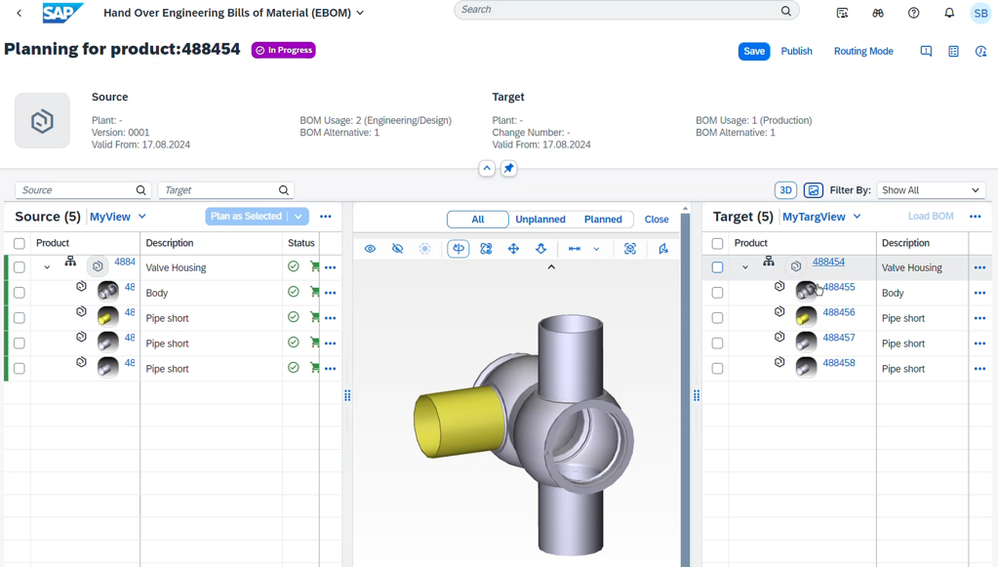Click the show all (eye) icon in 3D toolbar
Image resolution: width=998 pixels, height=567 pixels.
[x=370, y=249]
